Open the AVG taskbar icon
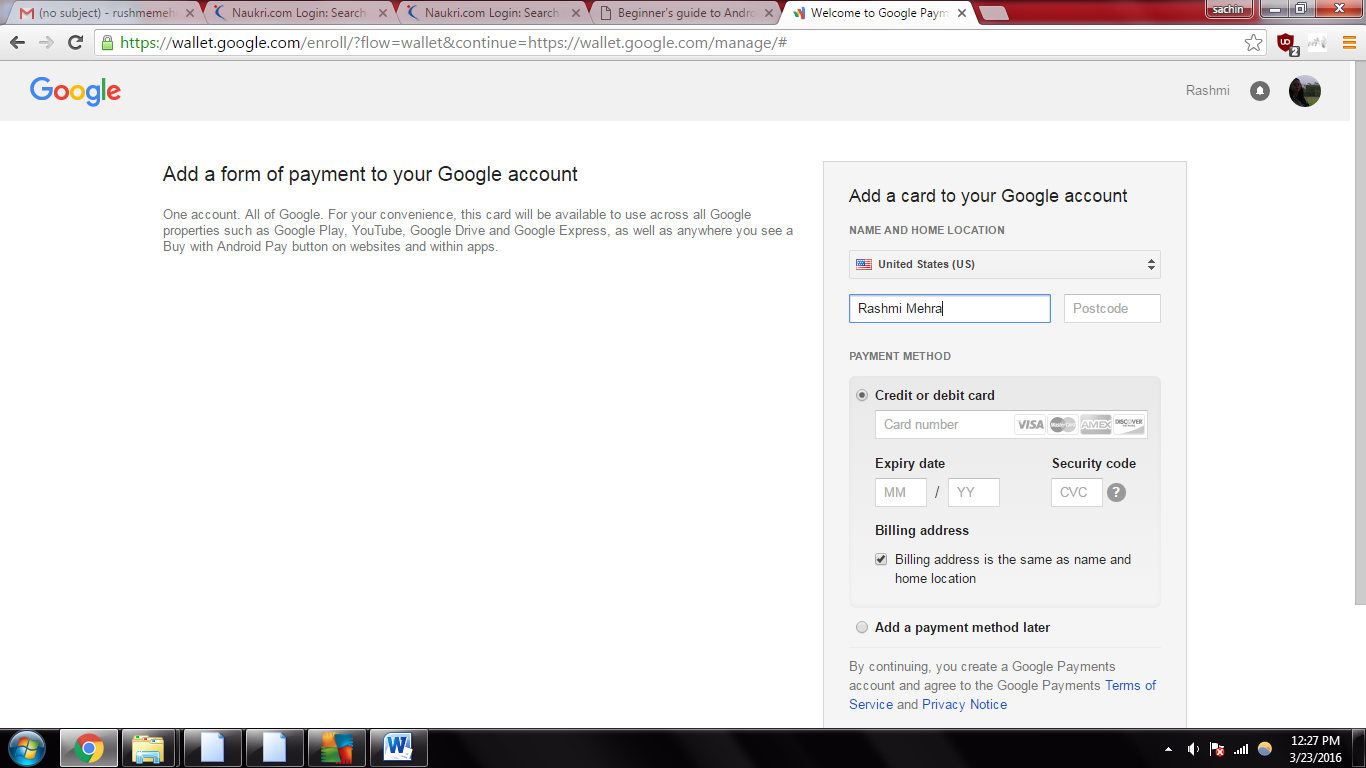1366x768 pixels. (x=337, y=748)
